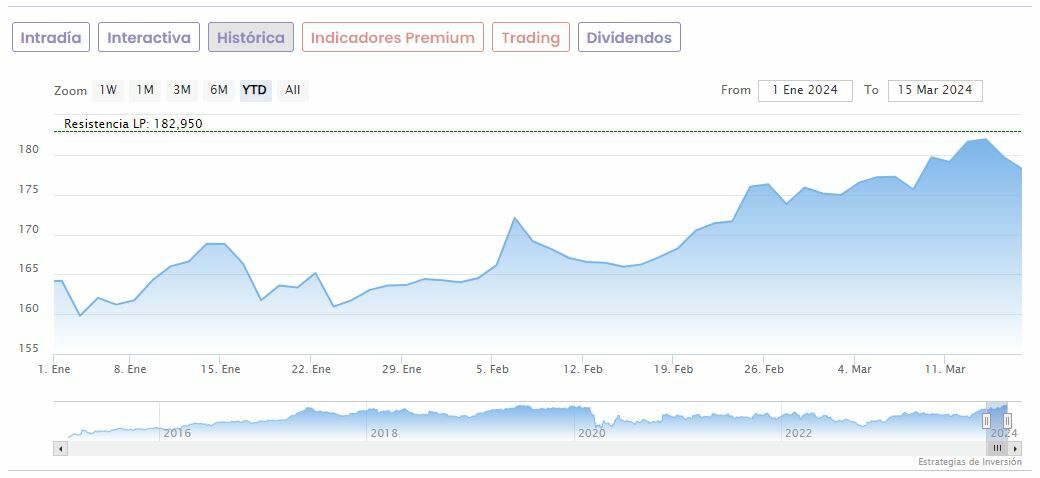This screenshot has width=1040, height=478.
Task: Open the To date field
Action: pos(935,90)
